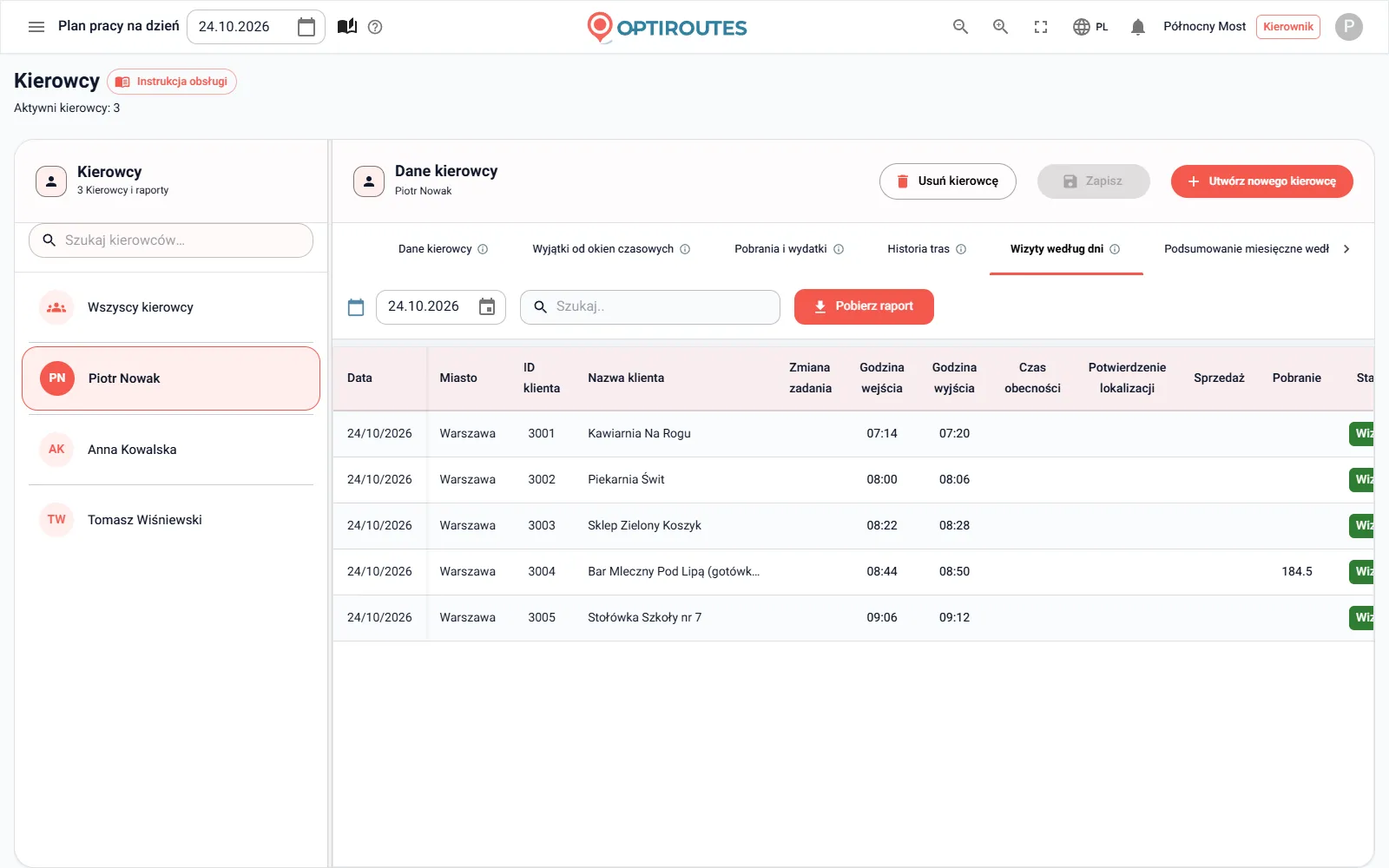Screen dimensions: 1389x868
Task: Click Usuń kierowcę button
Action: pos(948,181)
